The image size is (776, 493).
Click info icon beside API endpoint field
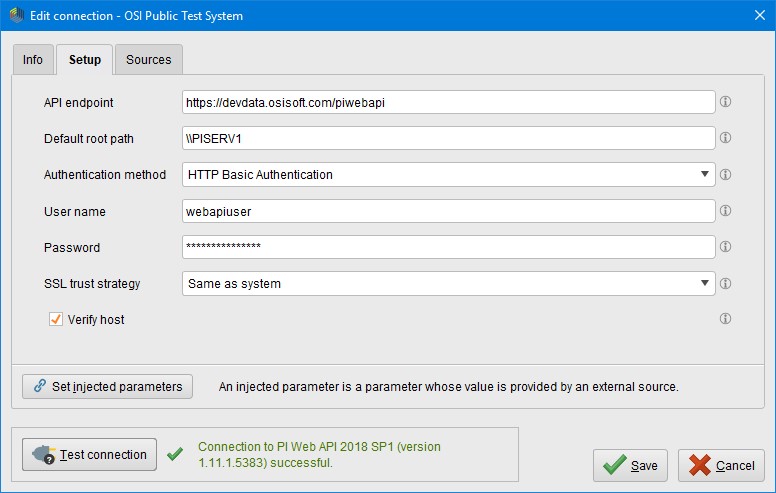726,102
